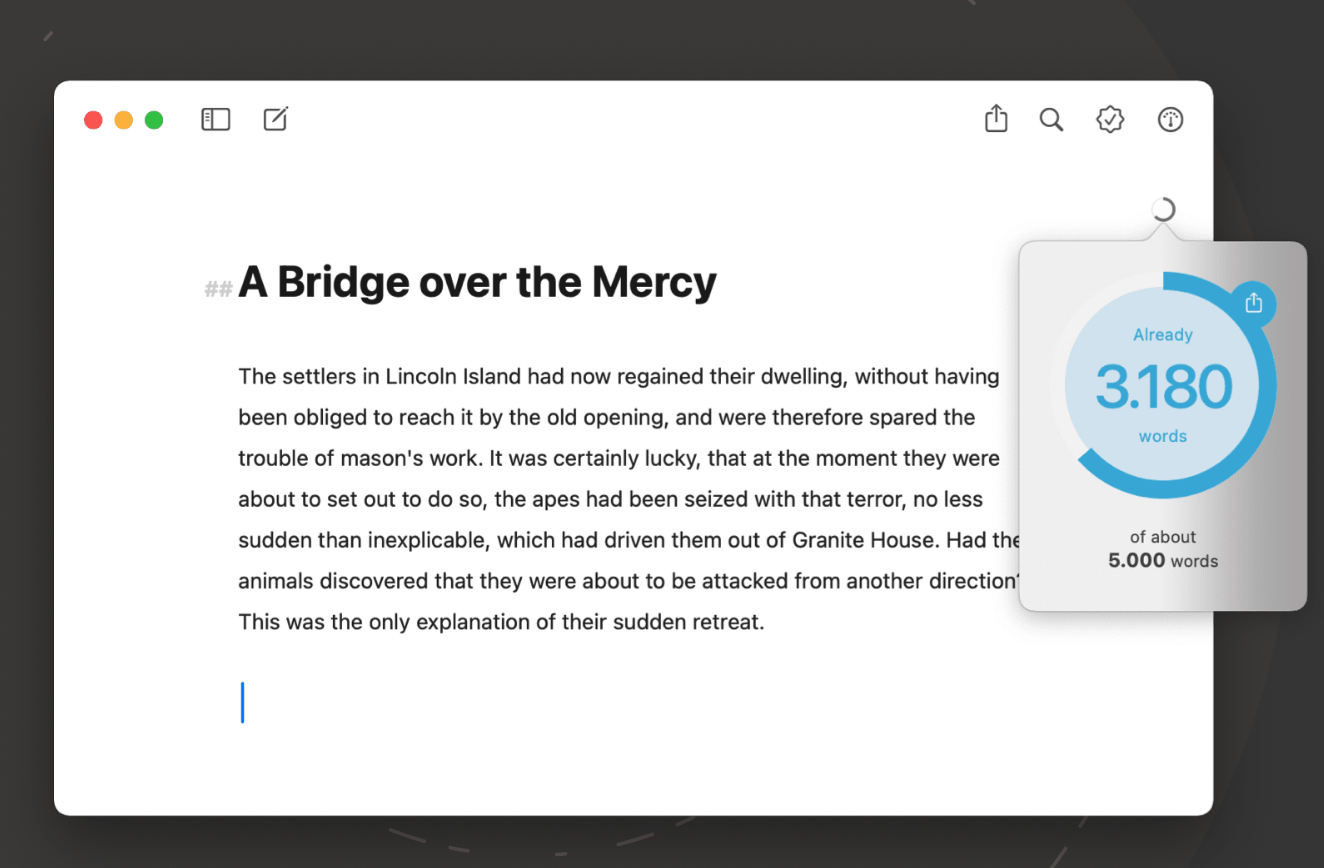Open the toolbar share and export icon
The width and height of the screenshot is (1324, 868).
996,120
